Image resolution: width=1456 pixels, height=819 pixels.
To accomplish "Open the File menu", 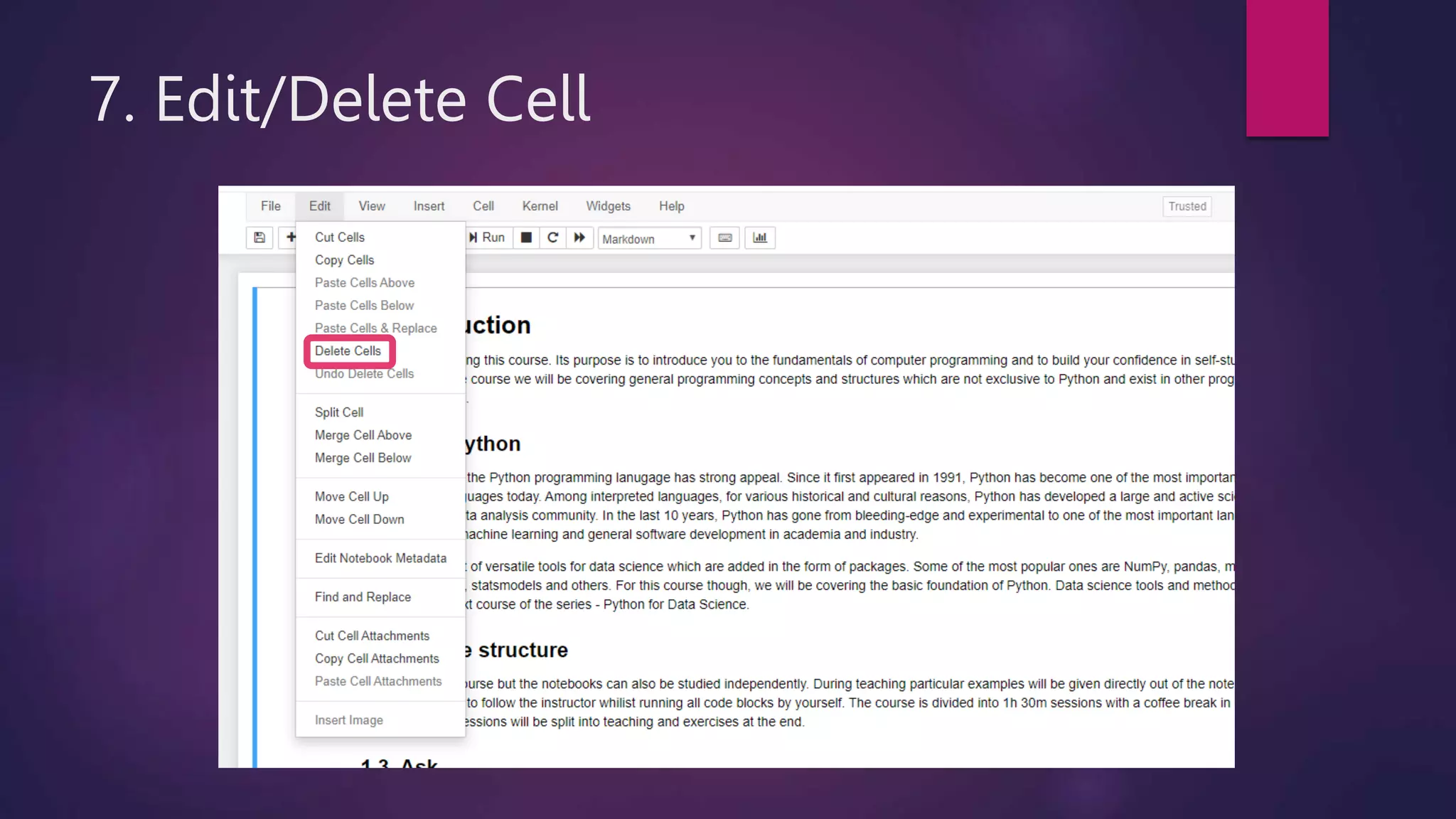I will pyautogui.click(x=271, y=206).
